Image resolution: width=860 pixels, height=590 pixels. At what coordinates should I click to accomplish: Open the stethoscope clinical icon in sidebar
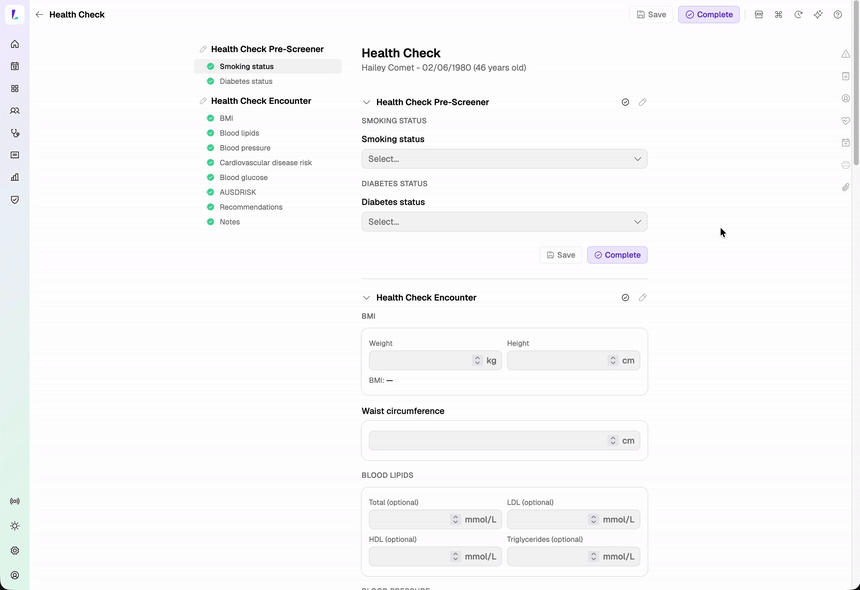pyautogui.click(x=15, y=133)
